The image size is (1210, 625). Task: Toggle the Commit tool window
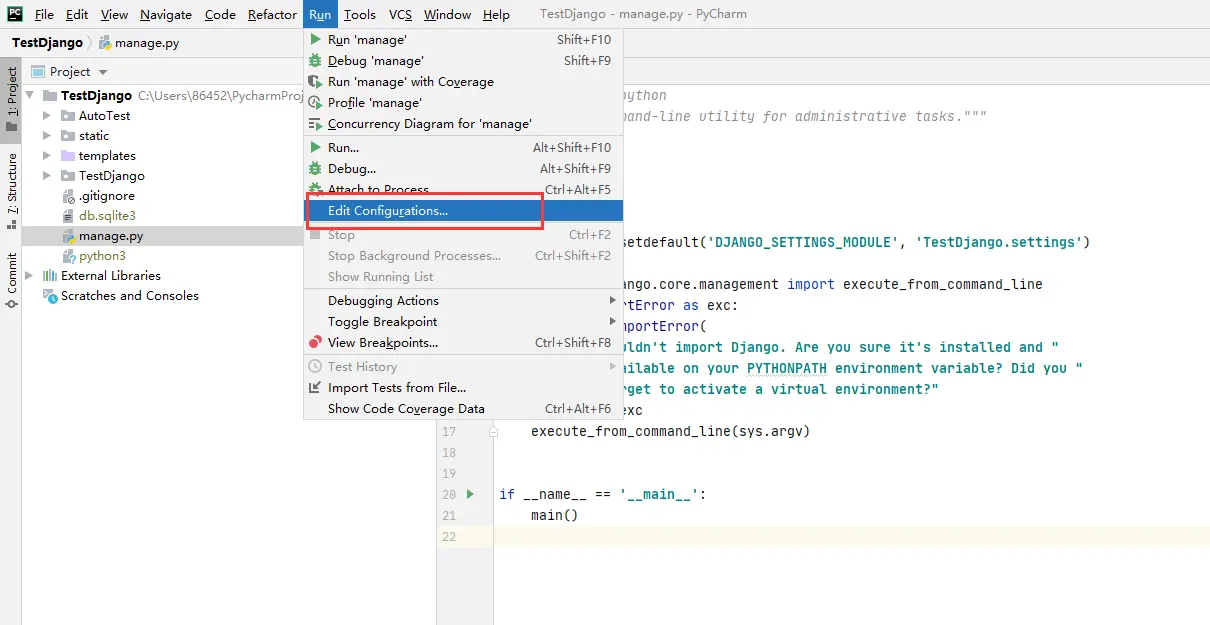tap(11, 280)
